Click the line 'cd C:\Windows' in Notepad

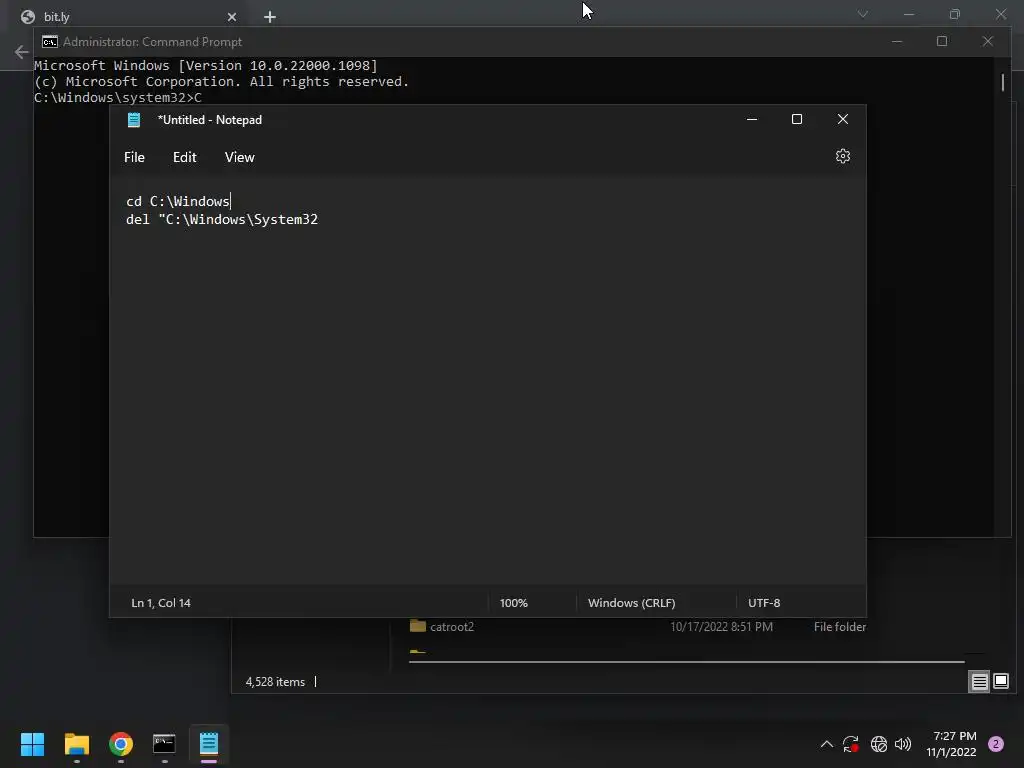pos(178,201)
